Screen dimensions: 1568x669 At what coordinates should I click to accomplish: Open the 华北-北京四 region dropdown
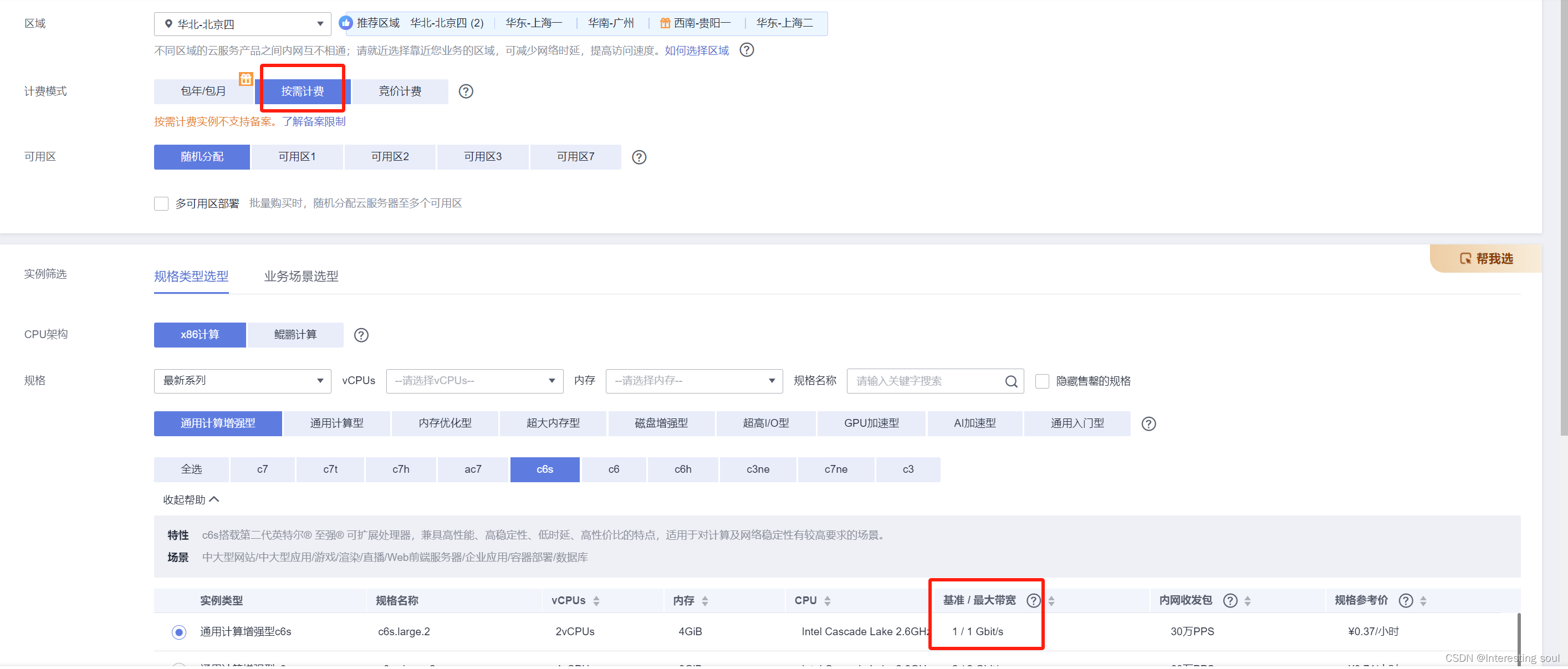pyautogui.click(x=242, y=24)
